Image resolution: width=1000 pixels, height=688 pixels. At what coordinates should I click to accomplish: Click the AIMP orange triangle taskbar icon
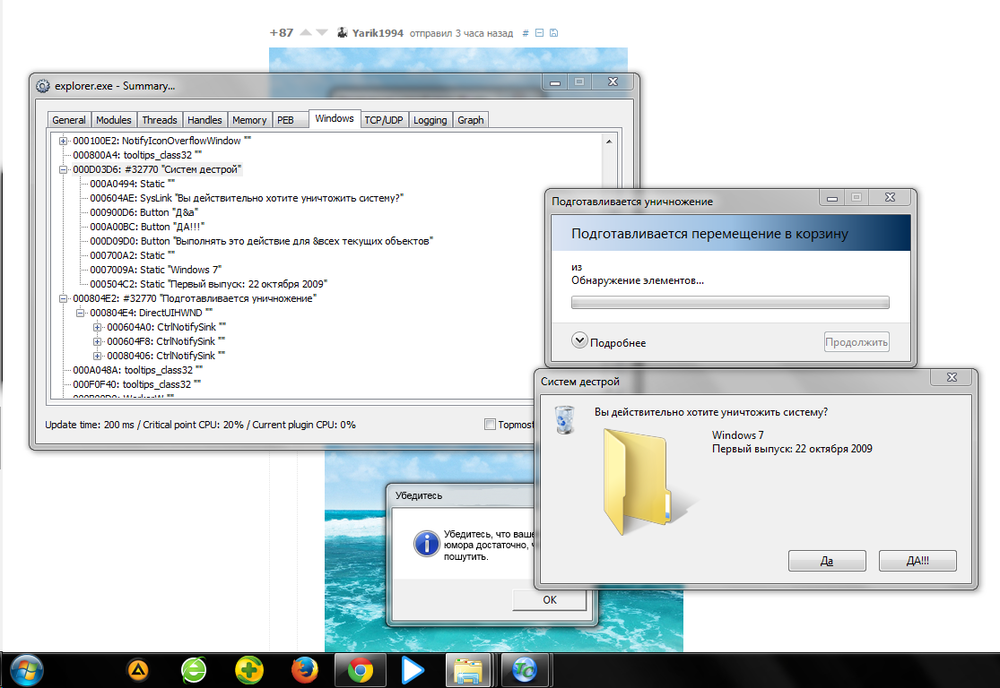click(x=138, y=668)
